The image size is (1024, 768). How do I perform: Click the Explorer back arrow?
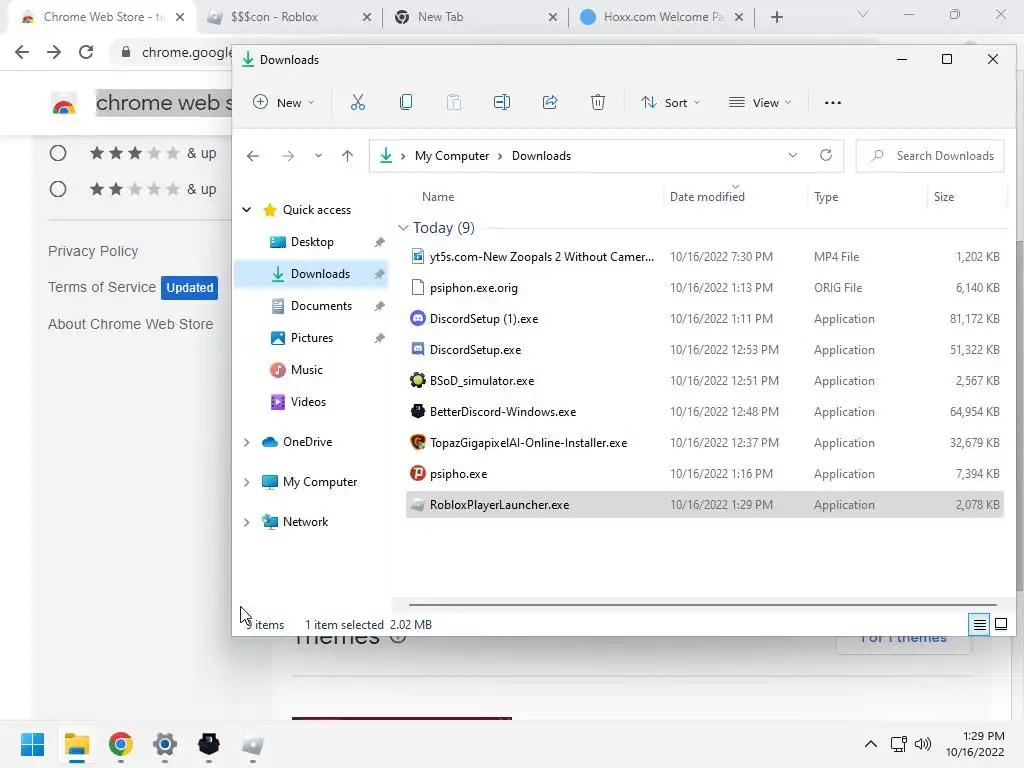click(x=253, y=156)
